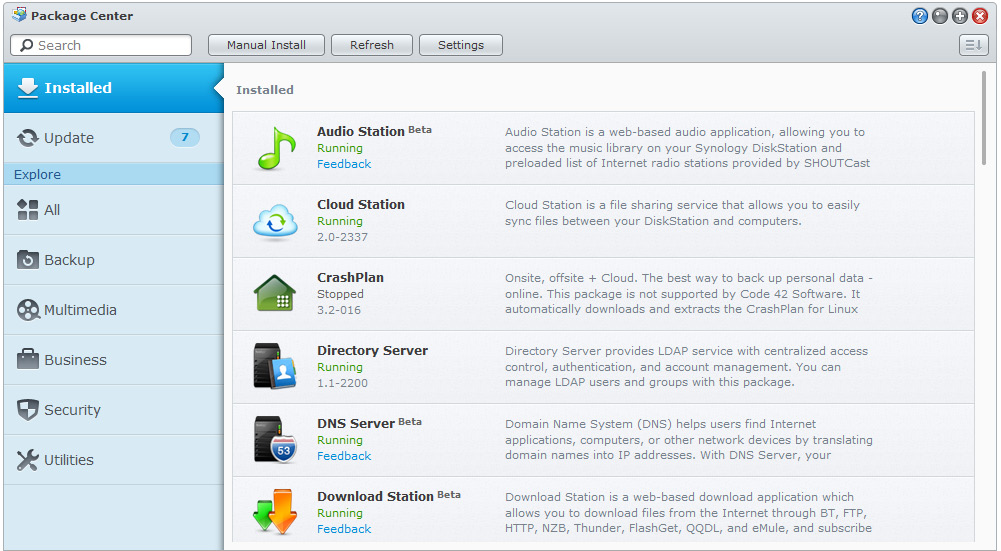Viewport: 1001px width, 551px height.
Task: Click CrashPlan version 3.2-016
Action: [x=339, y=310]
